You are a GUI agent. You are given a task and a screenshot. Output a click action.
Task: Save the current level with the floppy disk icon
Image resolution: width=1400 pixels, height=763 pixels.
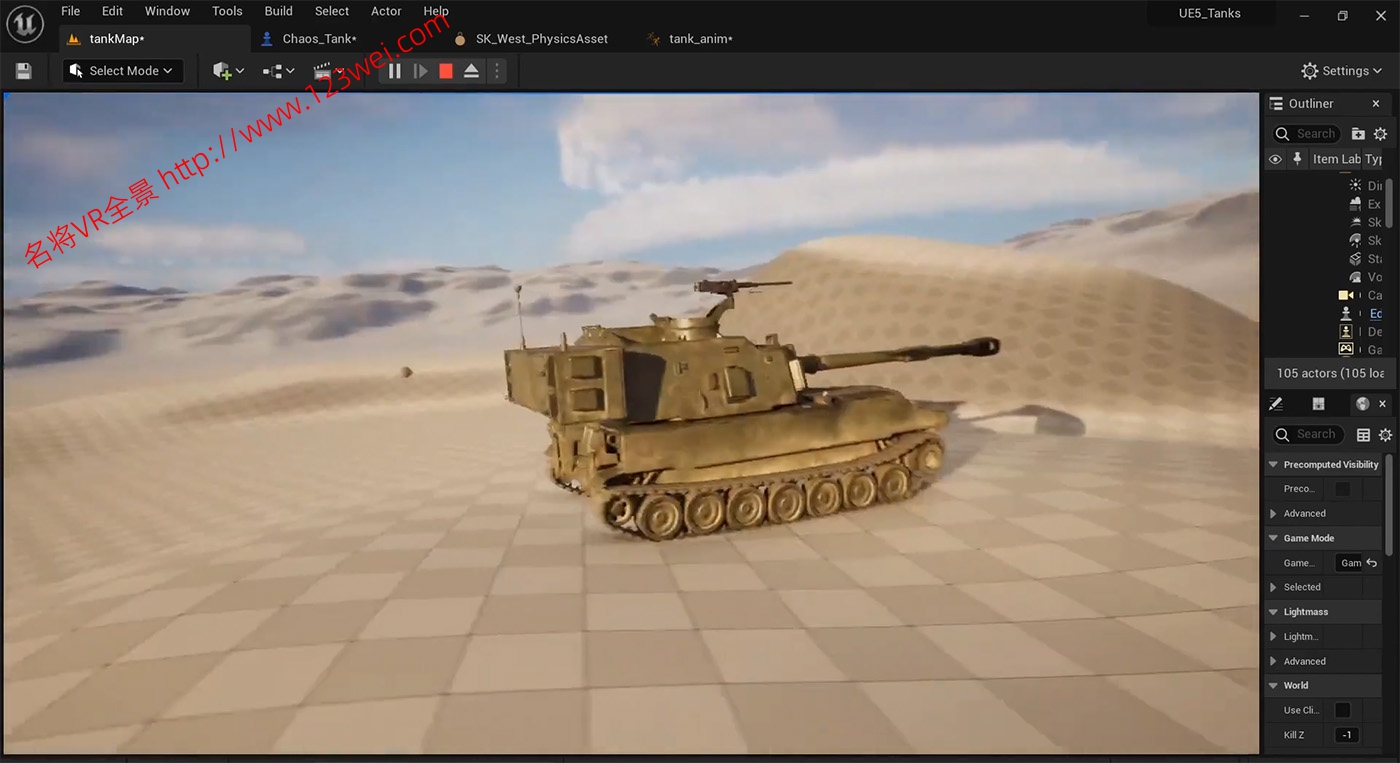pyautogui.click(x=24, y=71)
